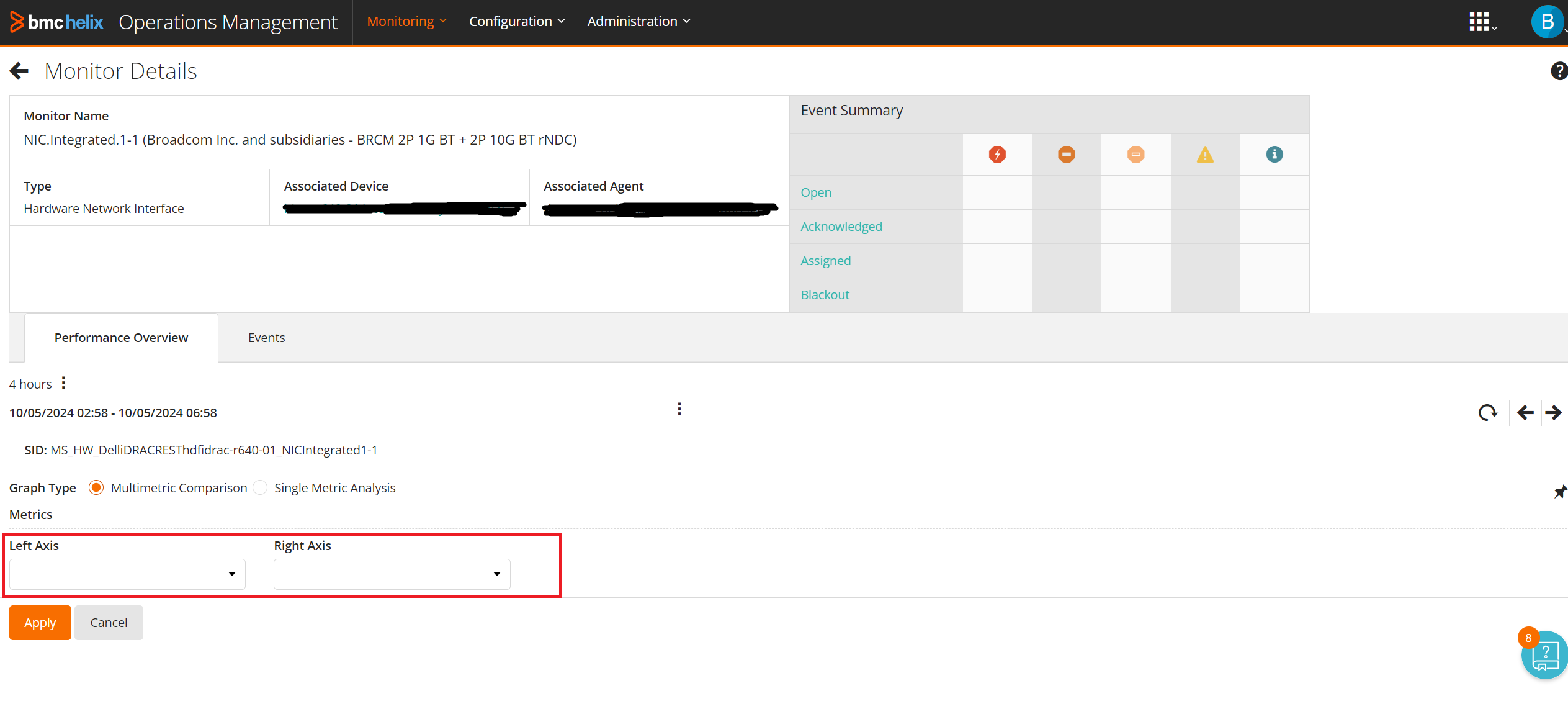Expand the Left Axis dropdown
Image resolution: width=1568 pixels, height=714 pixels.
[127, 574]
